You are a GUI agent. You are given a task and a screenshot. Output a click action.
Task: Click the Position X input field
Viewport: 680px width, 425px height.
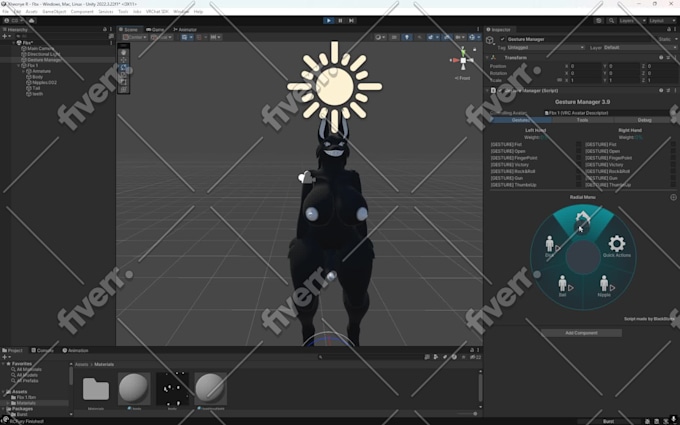584,66
